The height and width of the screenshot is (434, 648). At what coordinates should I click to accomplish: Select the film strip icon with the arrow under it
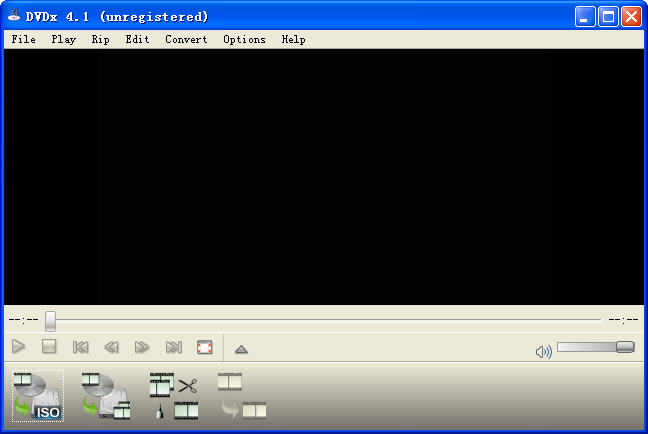[x=243, y=396]
